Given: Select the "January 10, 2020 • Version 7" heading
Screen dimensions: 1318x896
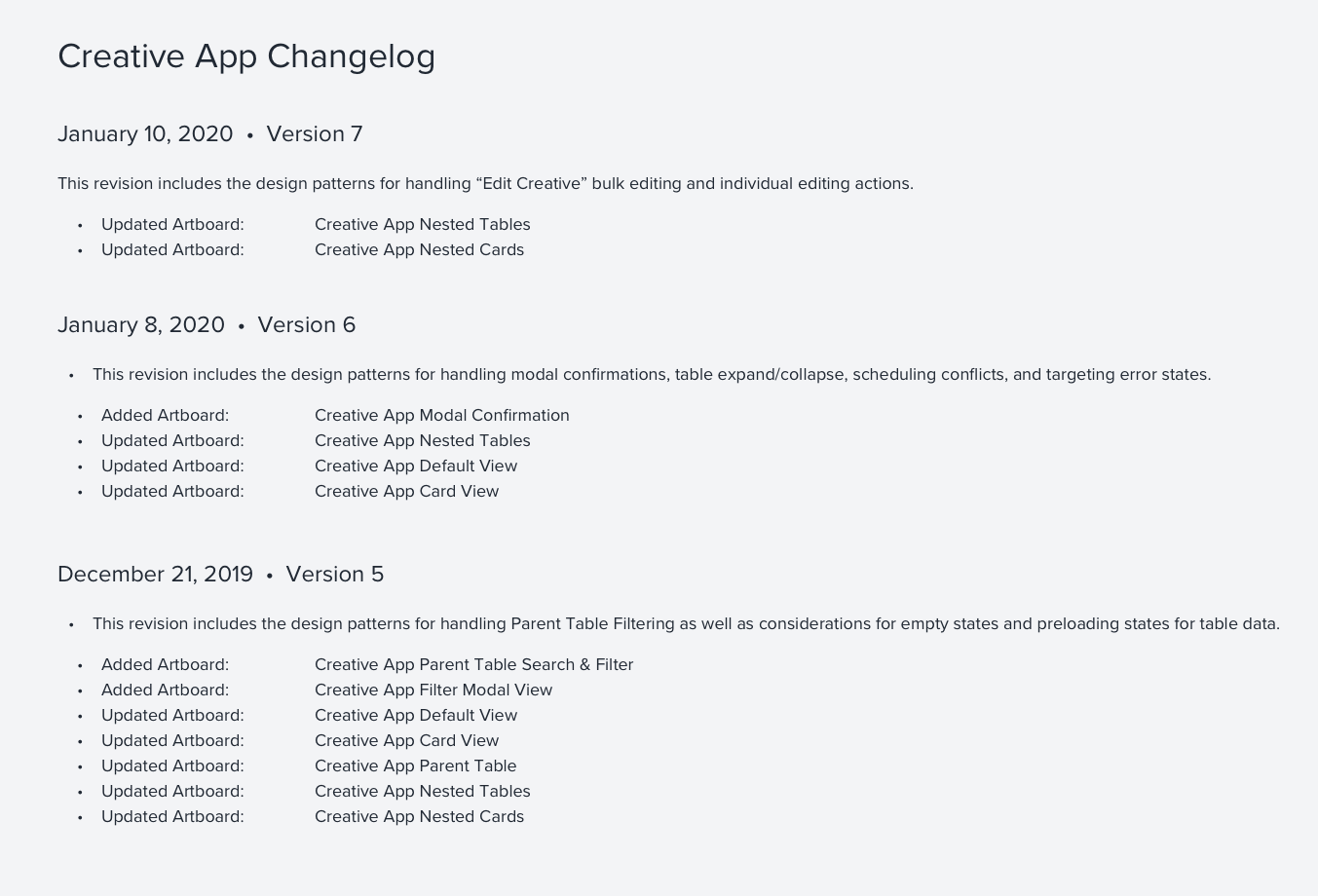Looking at the screenshot, I should 210,134.
